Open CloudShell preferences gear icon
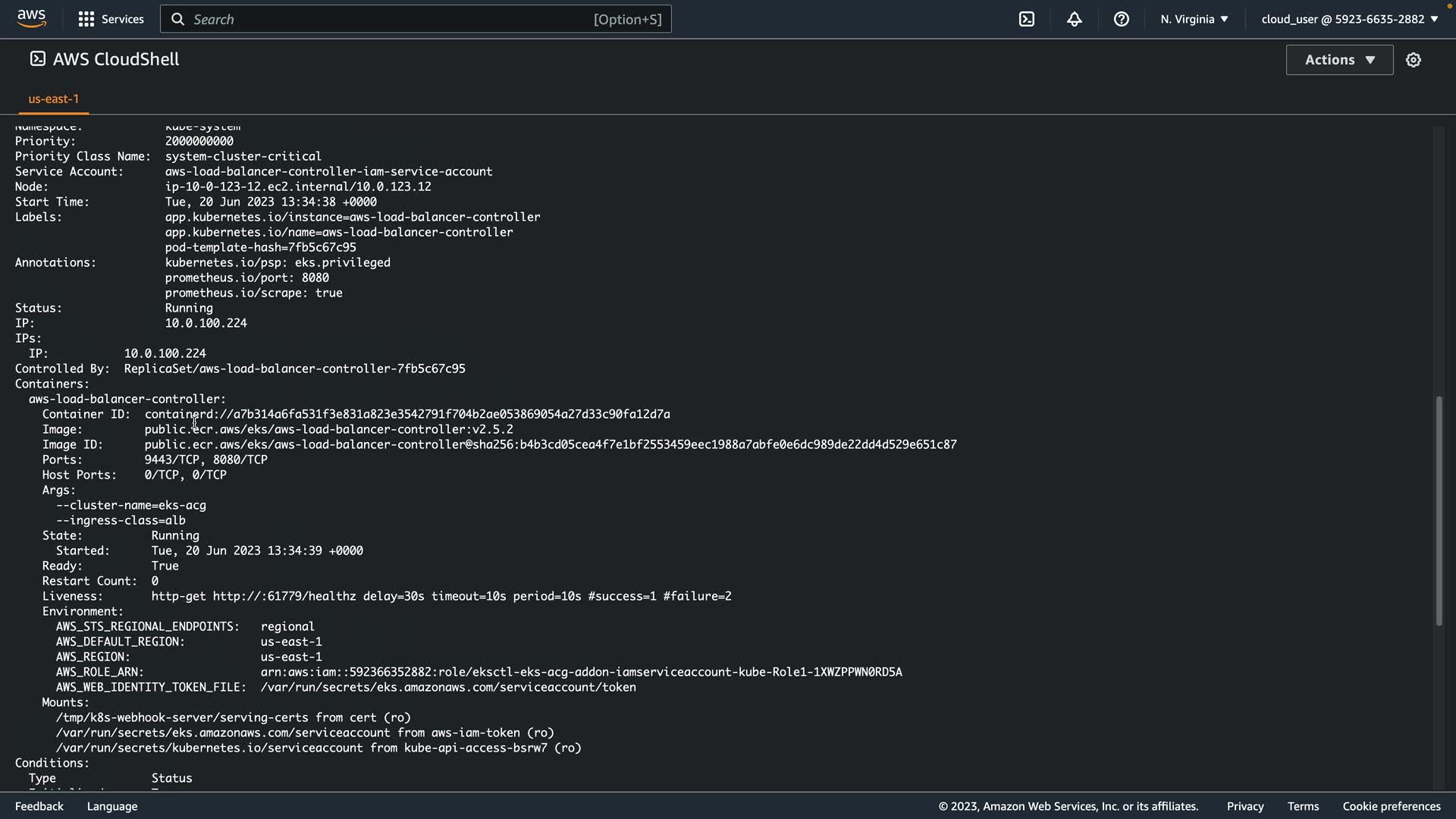1456x819 pixels. click(1413, 60)
